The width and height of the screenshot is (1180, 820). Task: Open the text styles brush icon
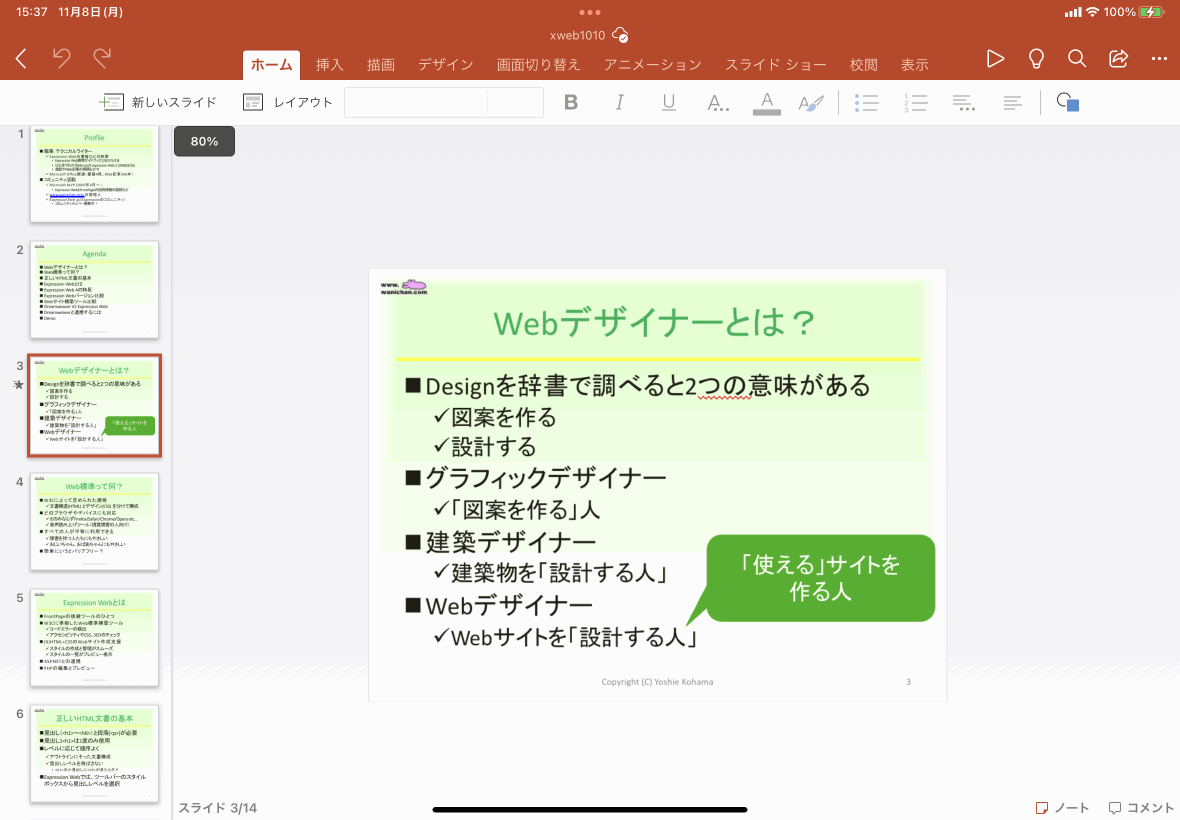coord(811,103)
